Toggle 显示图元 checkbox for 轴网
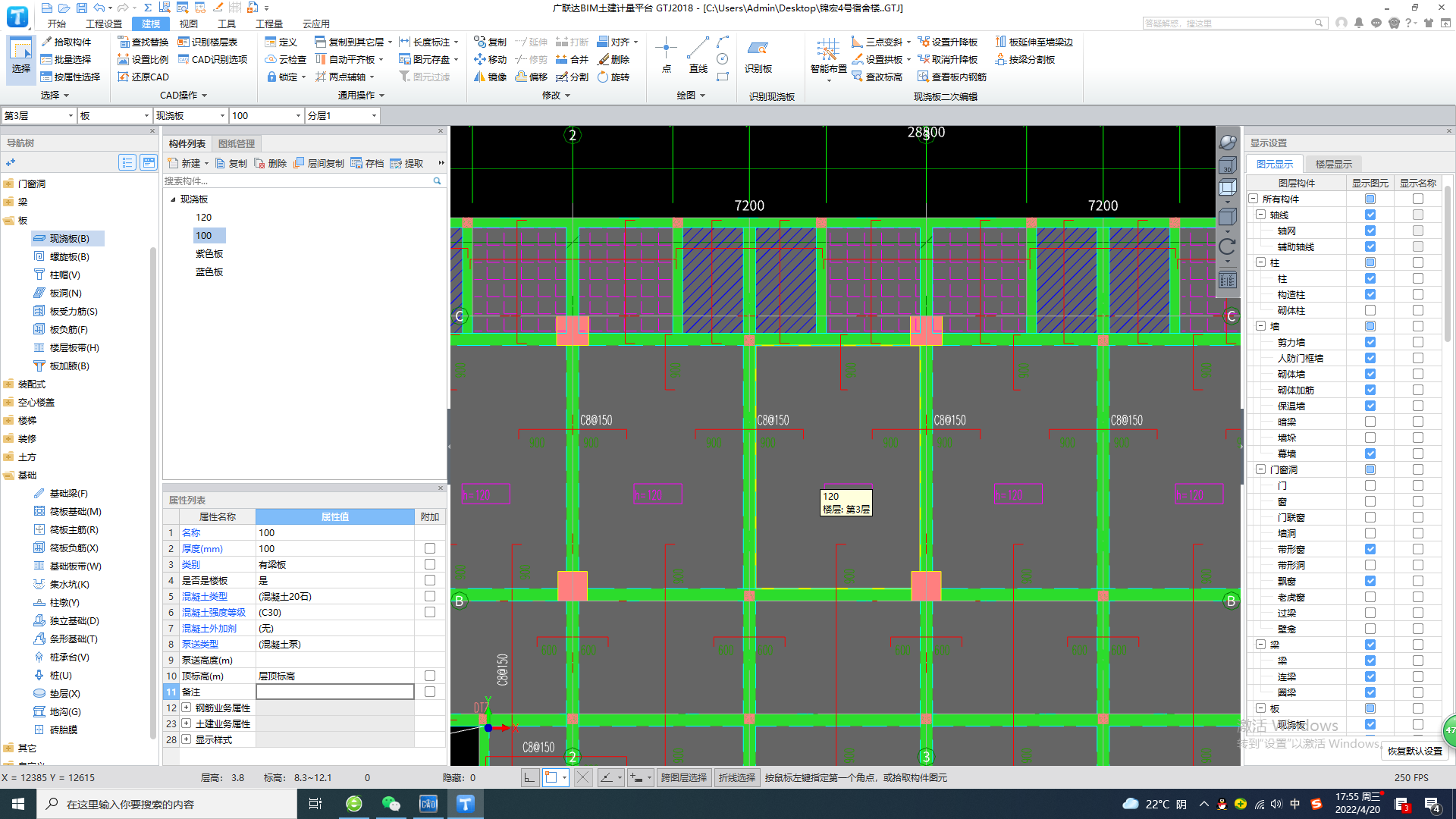Image resolution: width=1456 pixels, height=819 pixels. coord(1370,231)
